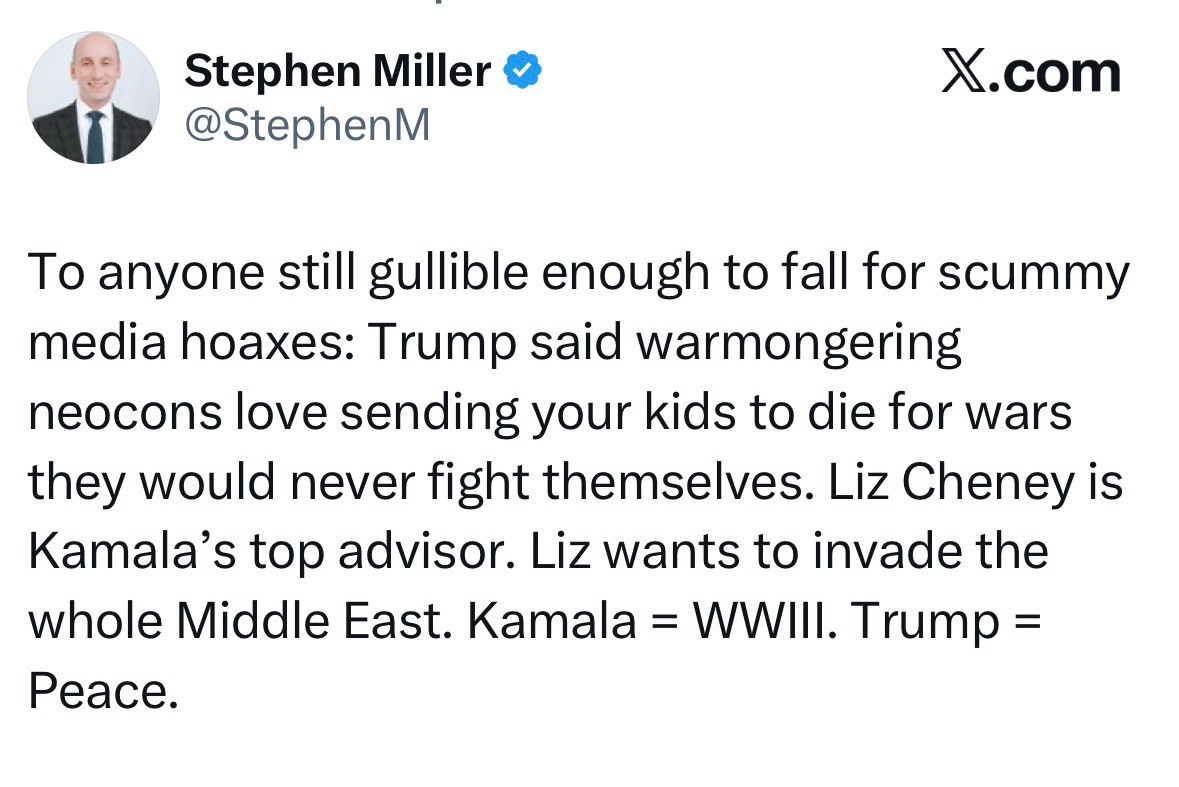Click the blue verified checkmark badge
Image resolution: width=1179 pixels, height=787 pixels.
[x=522, y=71]
